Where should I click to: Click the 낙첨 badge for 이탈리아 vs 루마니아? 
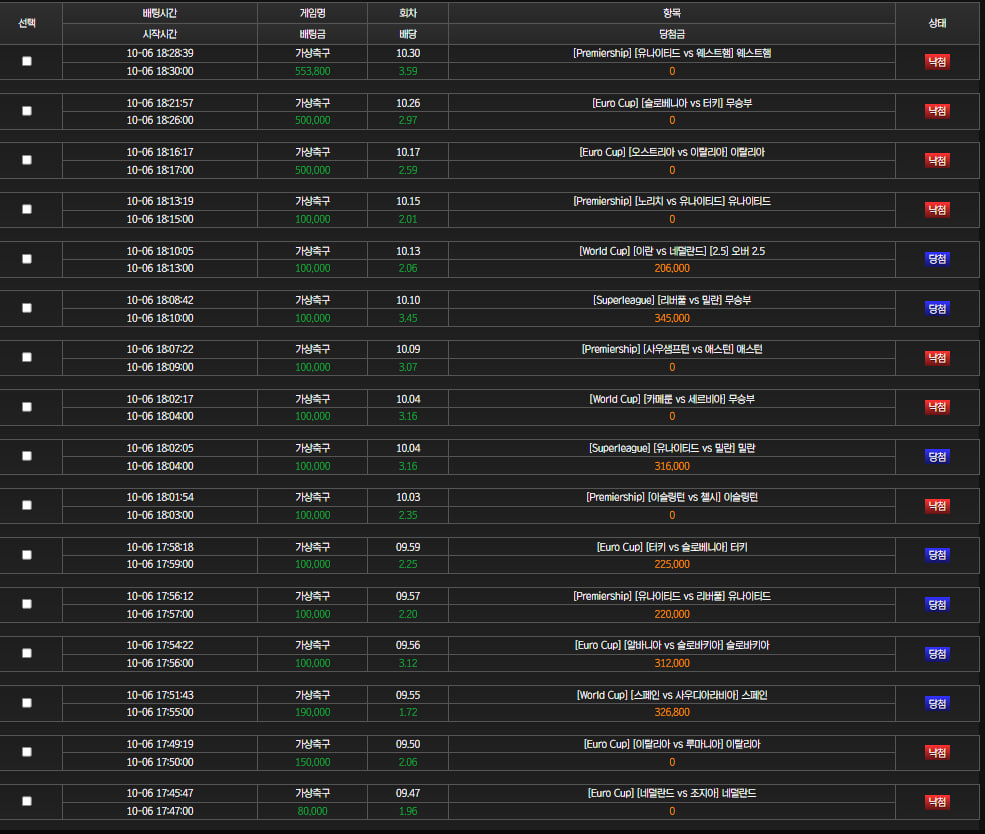(937, 752)
